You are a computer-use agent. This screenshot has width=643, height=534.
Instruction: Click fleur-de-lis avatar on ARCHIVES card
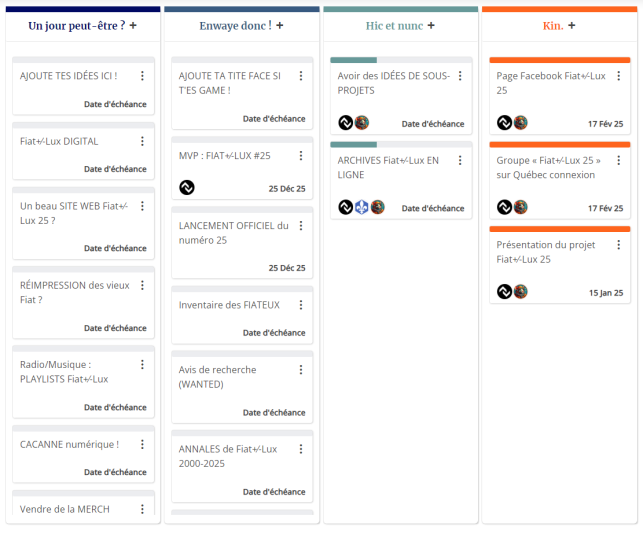click(362, 207)
